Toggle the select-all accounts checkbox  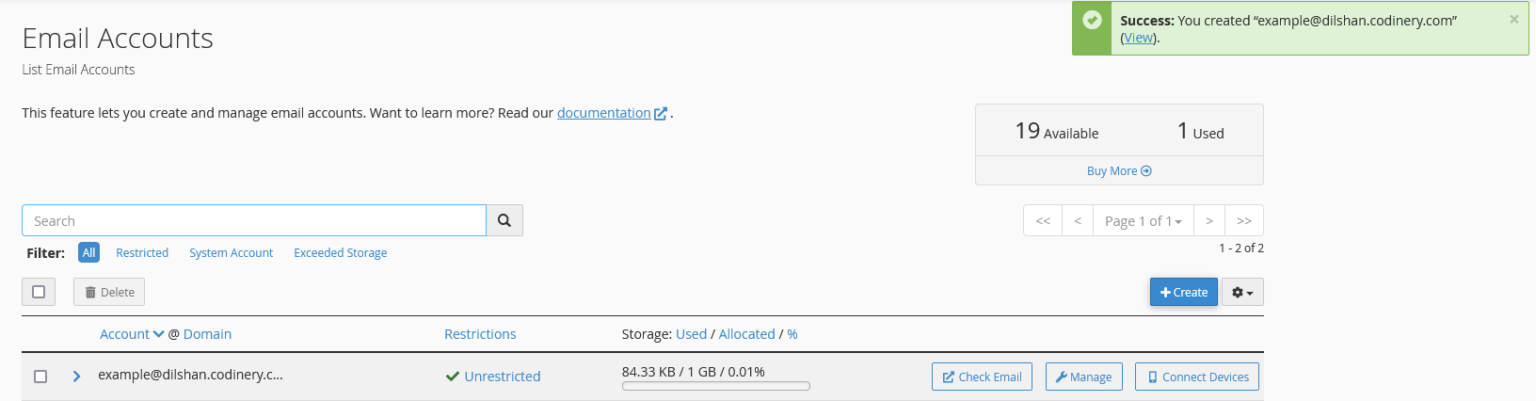coord(39,292)
